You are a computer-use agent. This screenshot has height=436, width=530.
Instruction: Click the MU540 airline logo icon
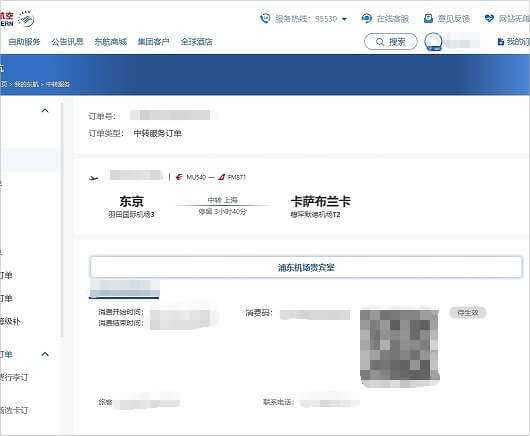click(179, 177)
